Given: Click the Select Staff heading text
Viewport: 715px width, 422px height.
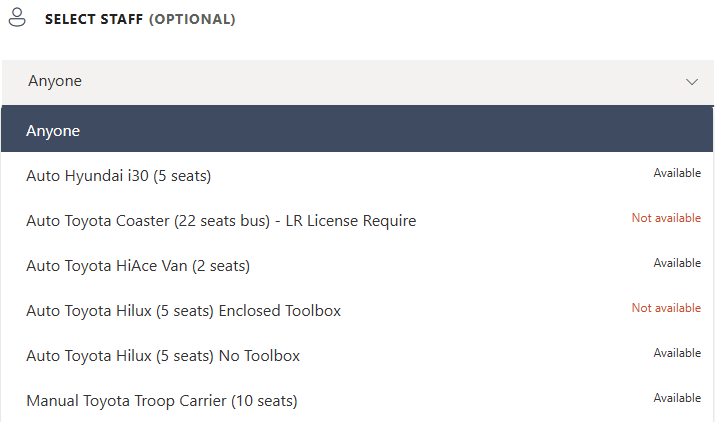Looking at the screenshot, I should coord(95,19).
